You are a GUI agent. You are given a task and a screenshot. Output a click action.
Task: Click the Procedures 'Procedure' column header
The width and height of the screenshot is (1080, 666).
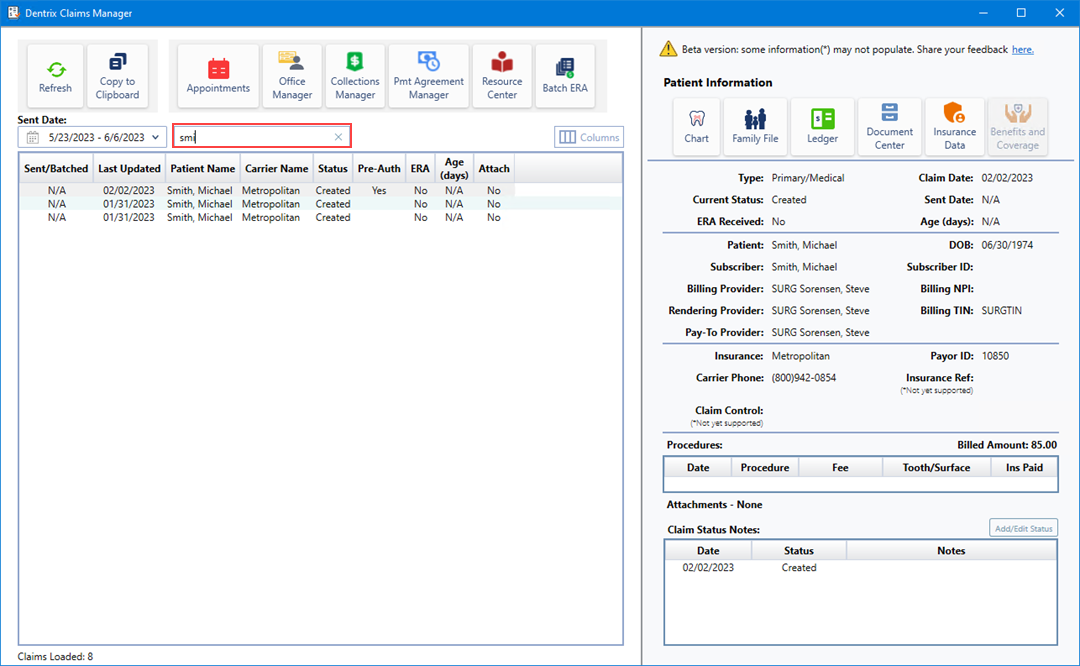coord(765,467)
